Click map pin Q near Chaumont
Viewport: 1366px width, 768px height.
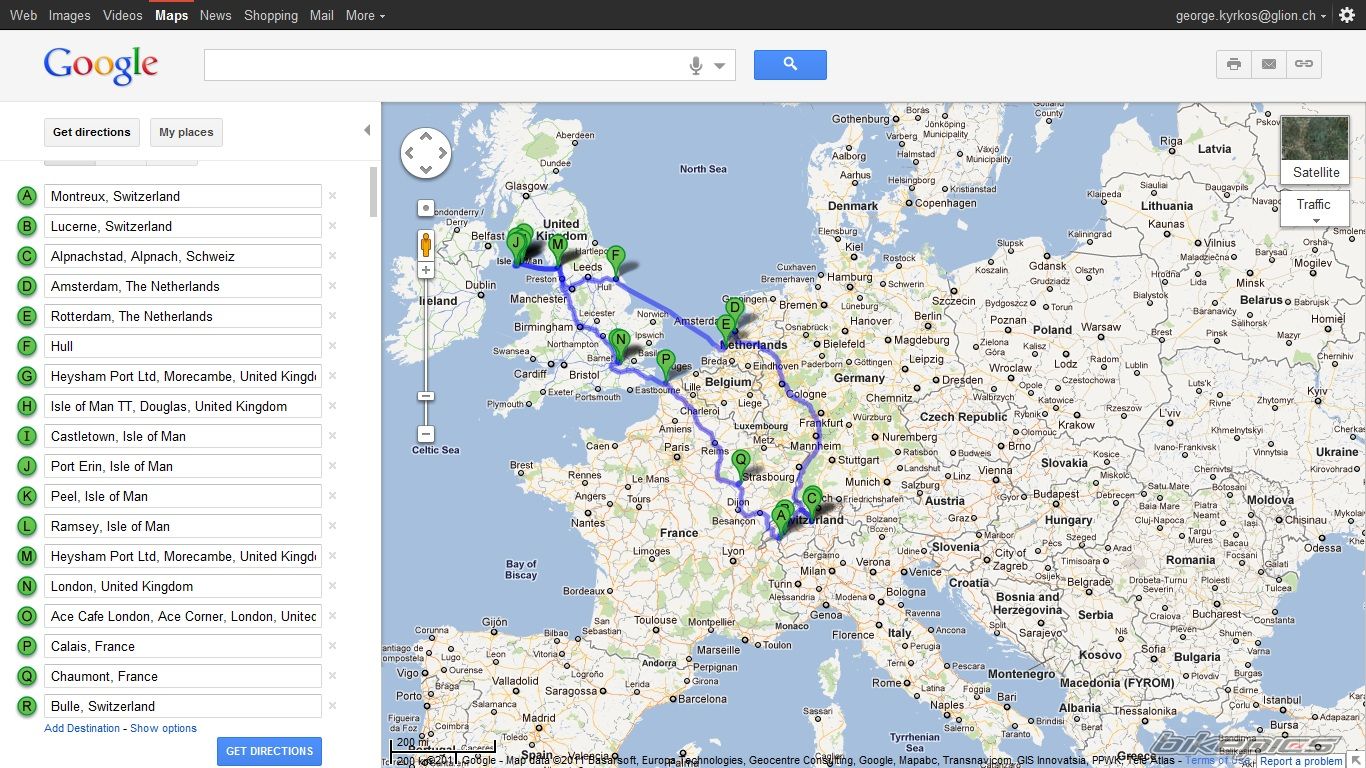point(740,464)
